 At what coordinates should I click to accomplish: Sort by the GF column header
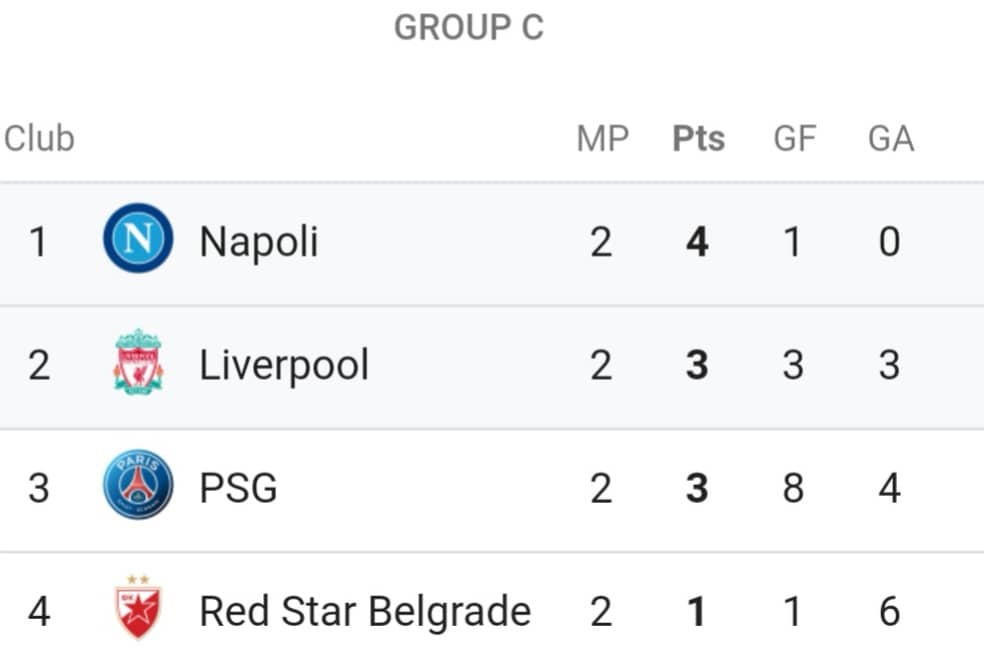coord(794,139)
